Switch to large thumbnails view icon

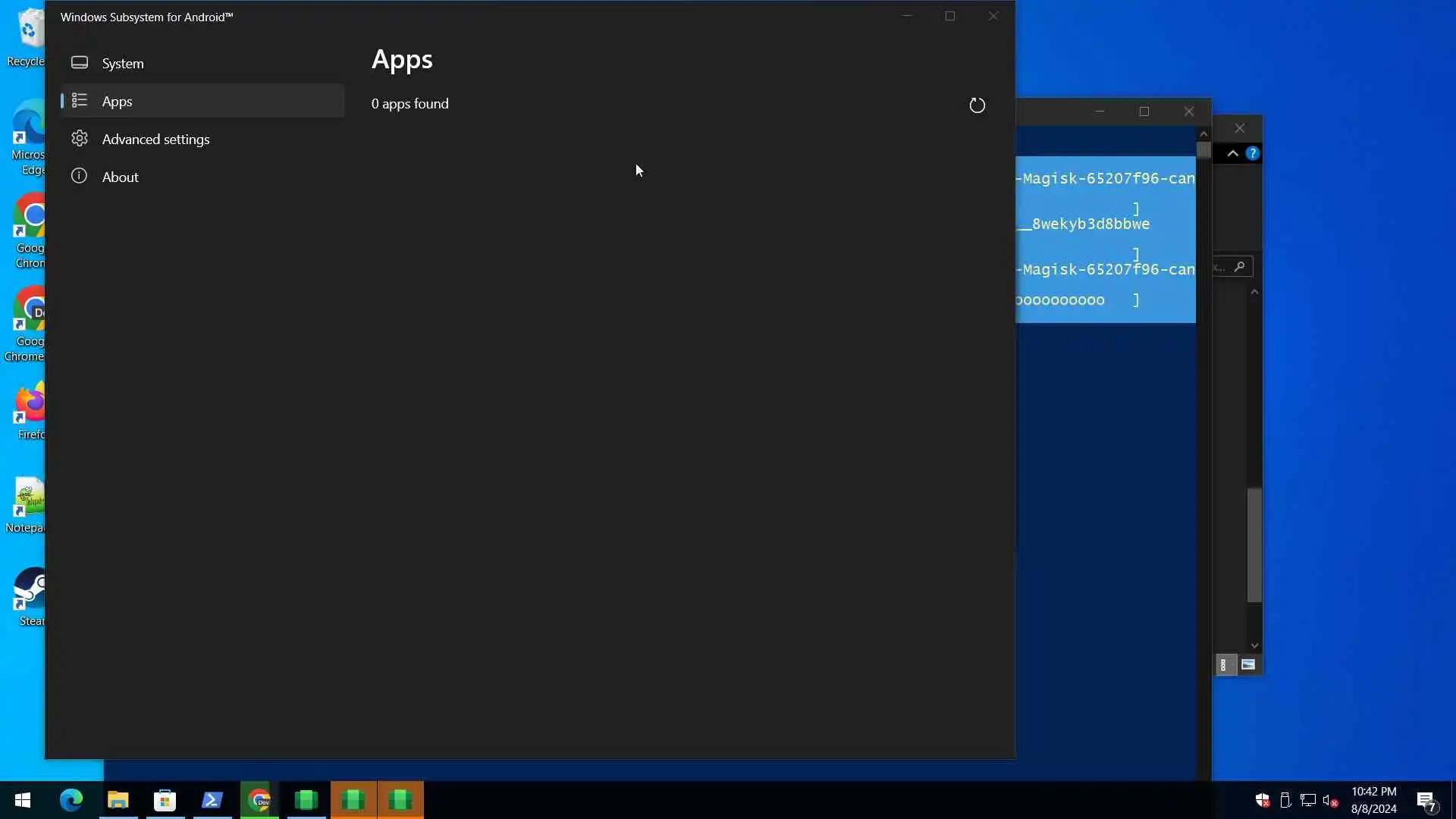(1248, 665)
